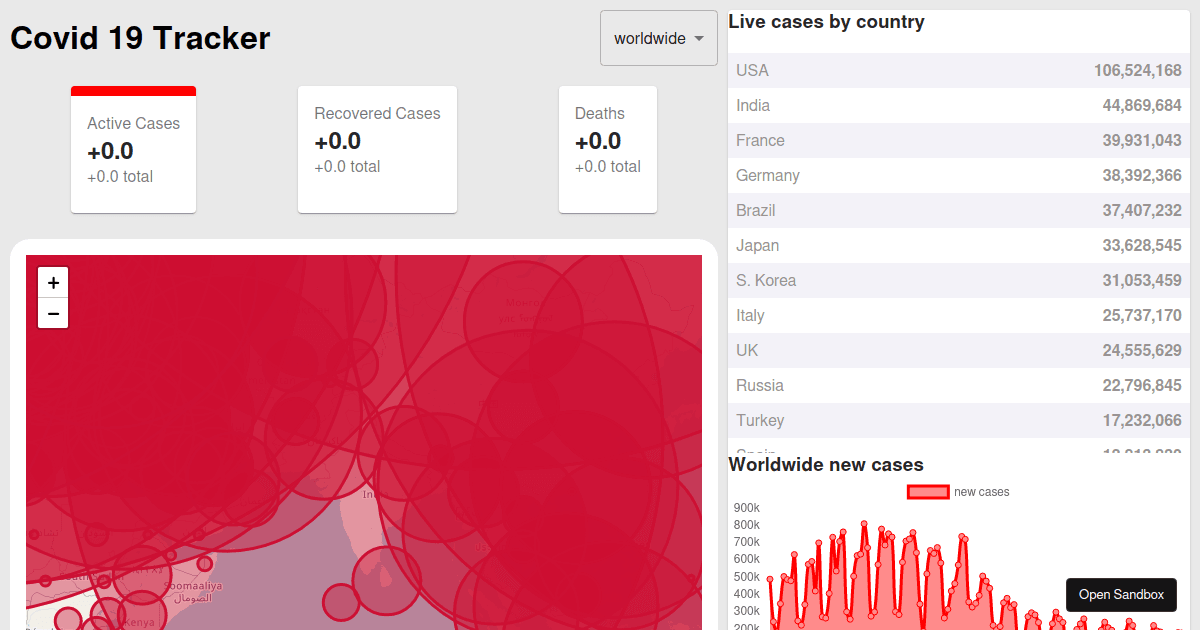This screenshot has height=630, width=1200.
Task: Zoom out on the map
Action: (x=53, y=313)
